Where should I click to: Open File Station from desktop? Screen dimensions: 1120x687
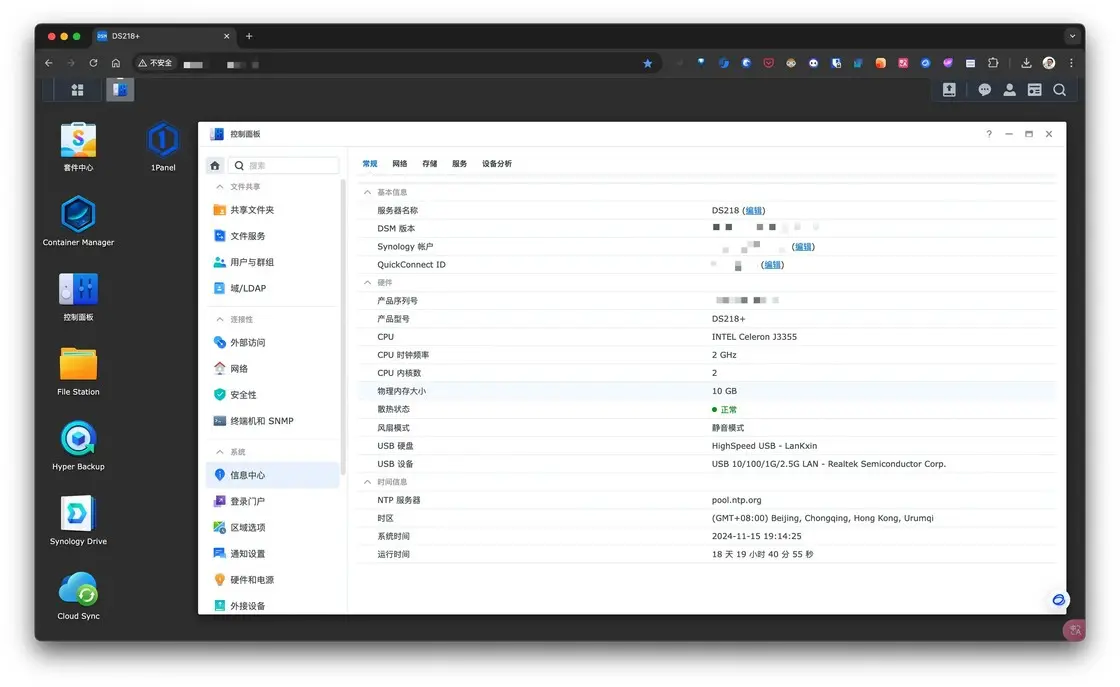click(79, 371)
